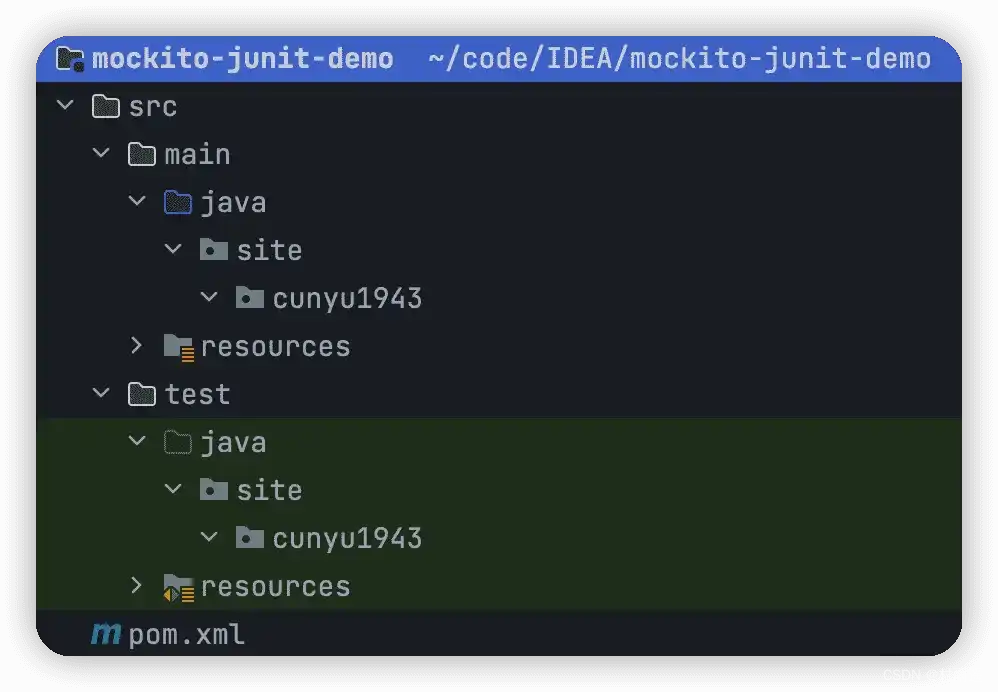998x692 pixels.
Task: Click the mockito-junit-demo project module icon
Action: [x=71, y=59]
